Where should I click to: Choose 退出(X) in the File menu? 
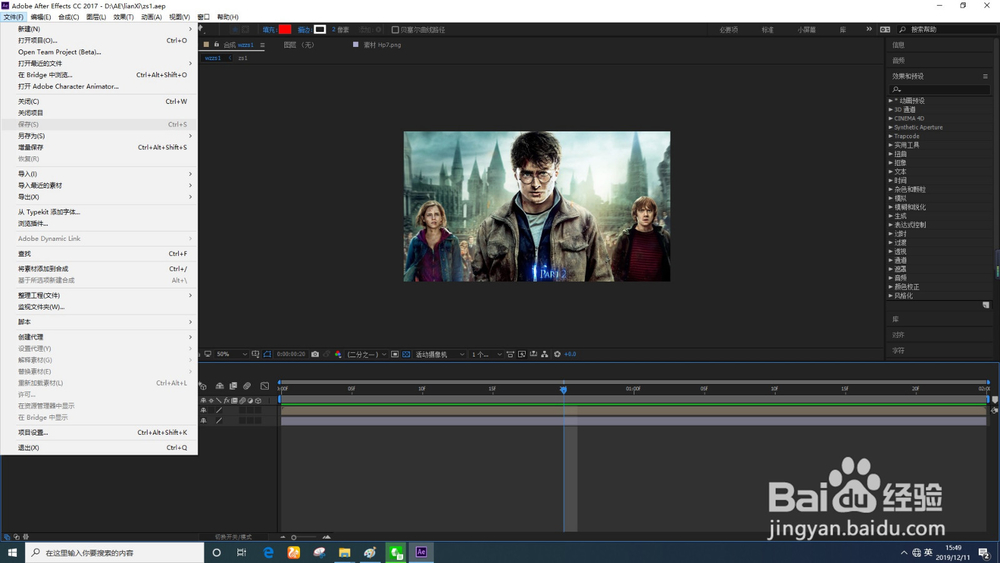(x=99, y=448)
